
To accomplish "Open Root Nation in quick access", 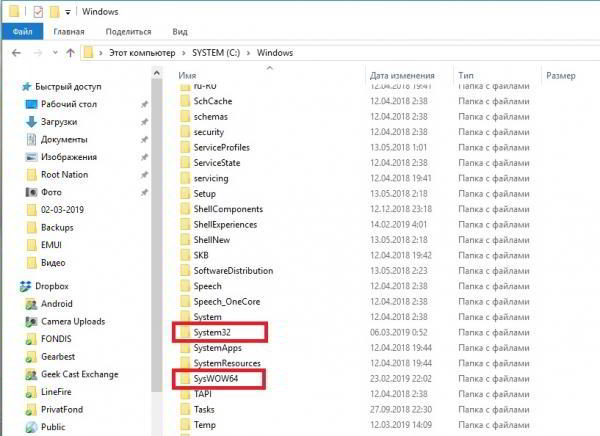I will [65, 175].
